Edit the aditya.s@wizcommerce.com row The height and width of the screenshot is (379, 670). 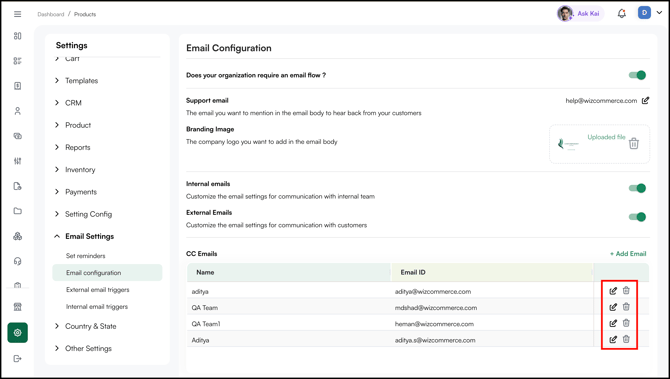[x=613, y=340]
